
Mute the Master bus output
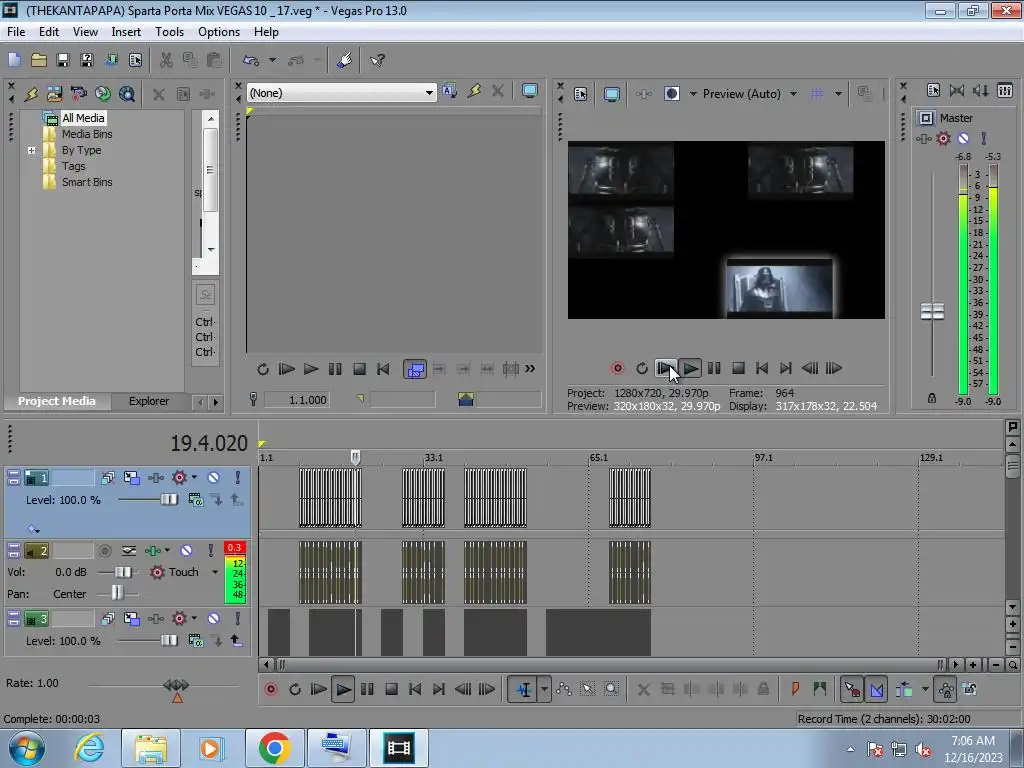963,138
